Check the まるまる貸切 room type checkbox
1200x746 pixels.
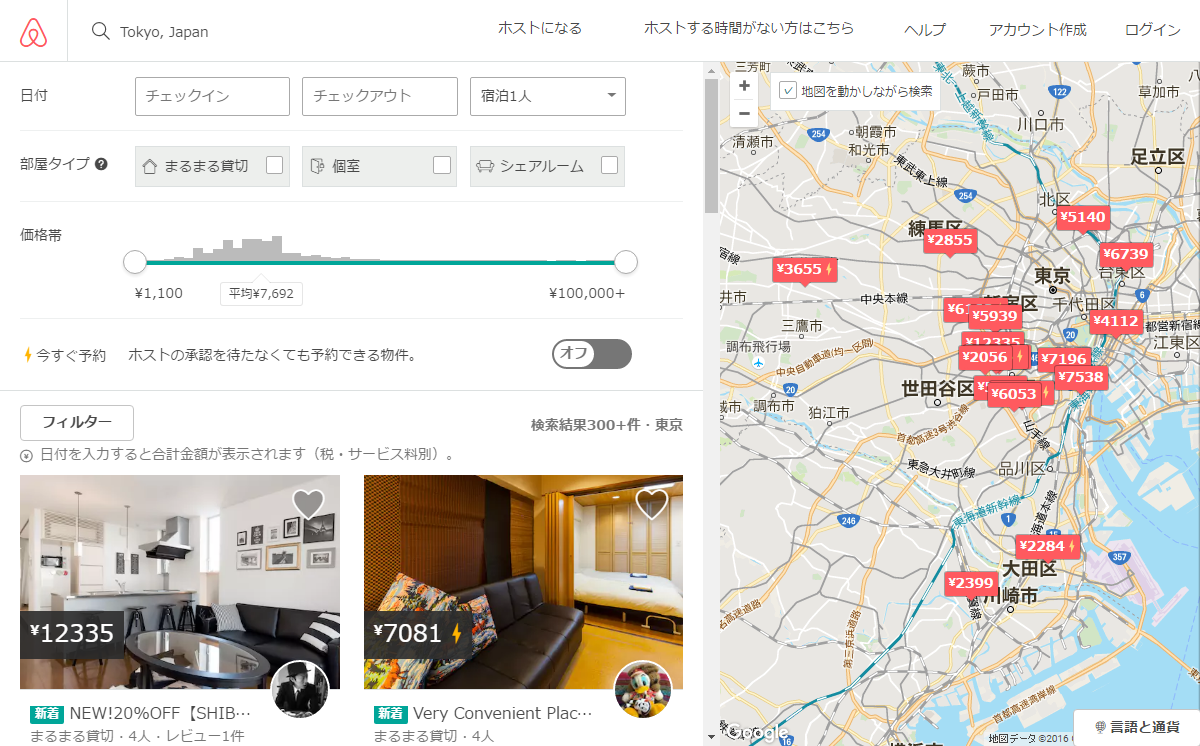point(274,165)
